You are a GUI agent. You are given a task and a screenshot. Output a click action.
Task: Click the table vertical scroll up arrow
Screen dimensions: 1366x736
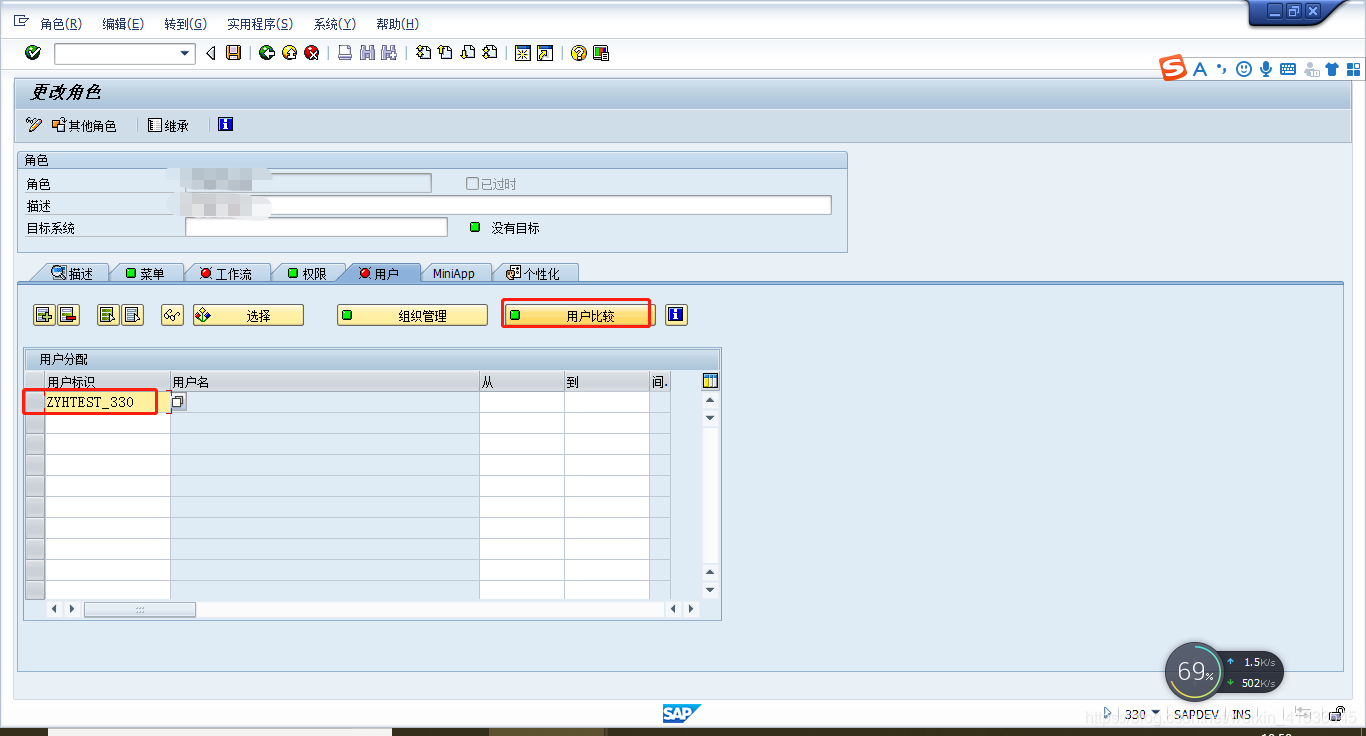(710, 400)
